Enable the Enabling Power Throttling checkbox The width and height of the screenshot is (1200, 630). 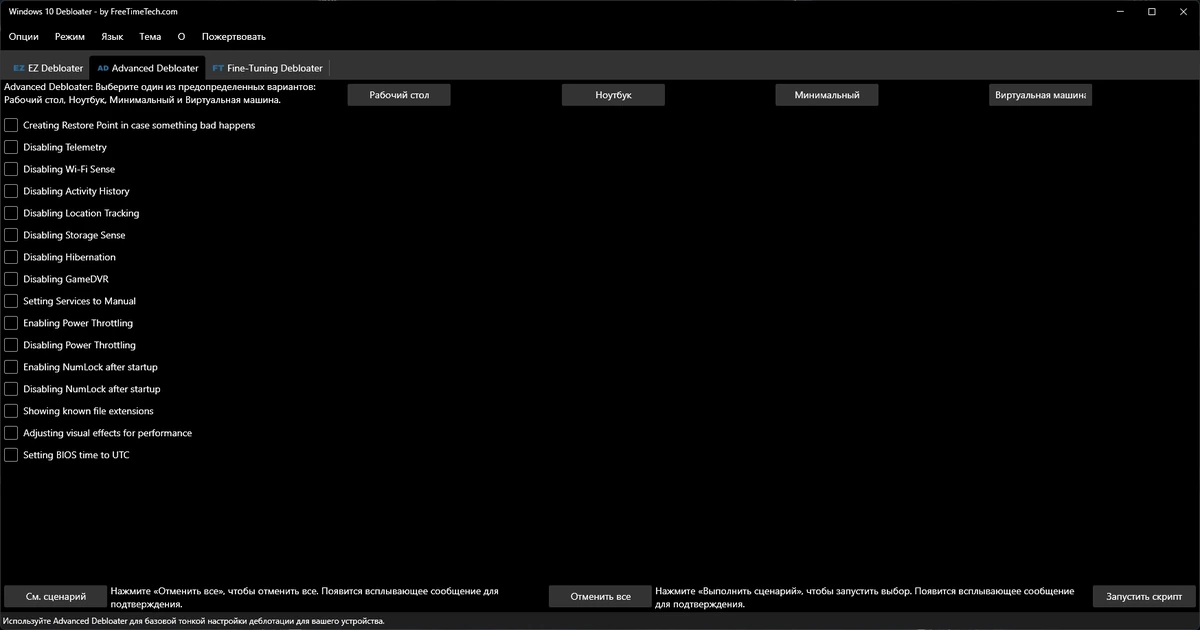click(x=11, y=323)
